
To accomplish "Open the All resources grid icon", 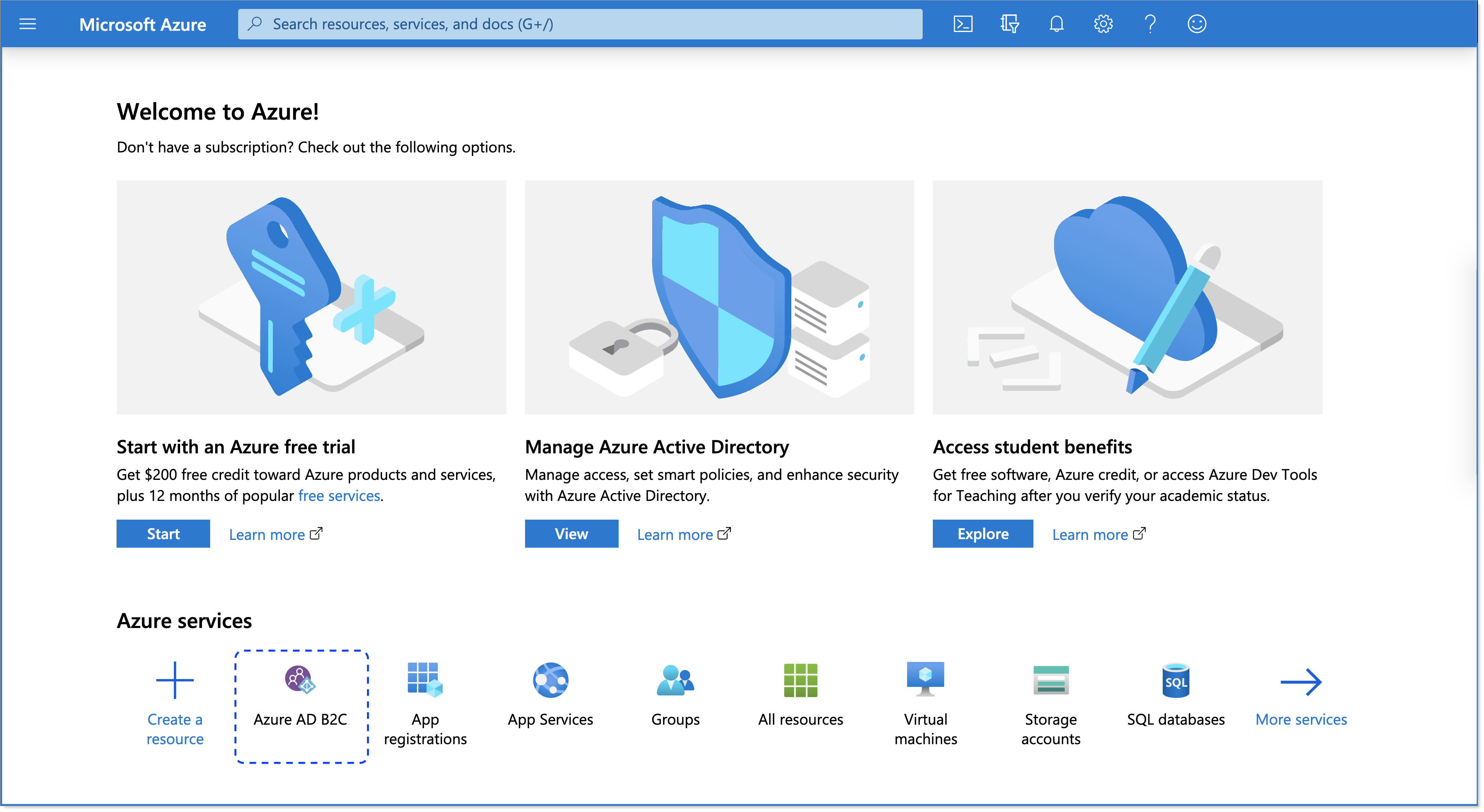I will [800, 680].
